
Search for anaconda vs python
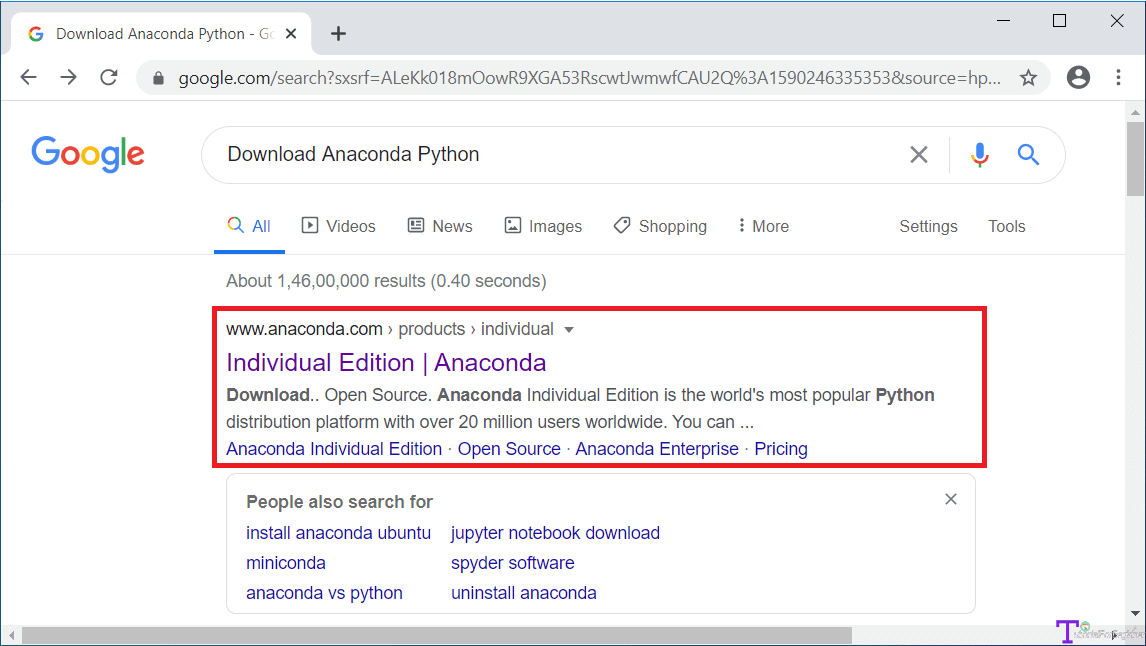pyautogui.click(x=325, y=593)
